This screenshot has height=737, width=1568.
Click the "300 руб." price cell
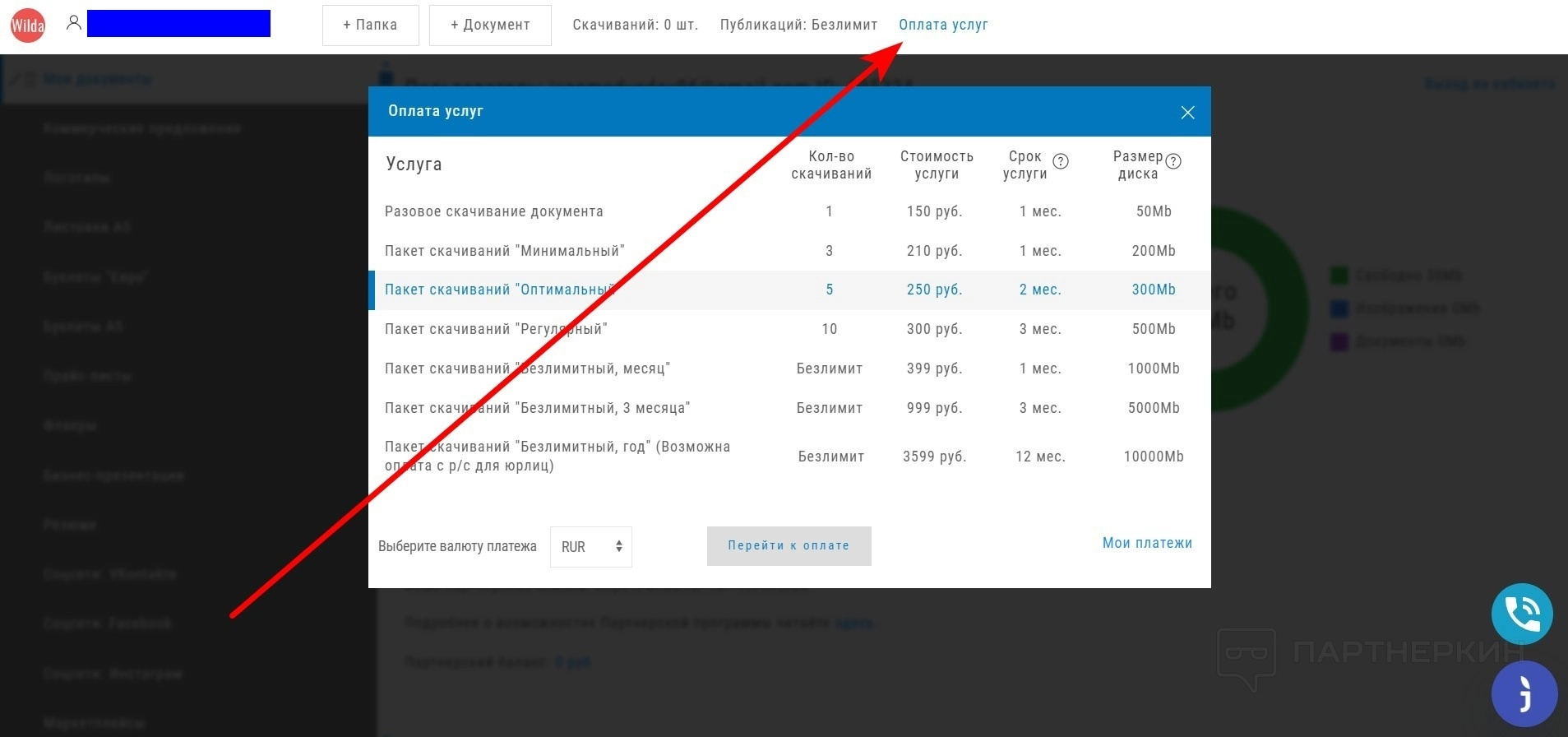(x=935, y=329)
